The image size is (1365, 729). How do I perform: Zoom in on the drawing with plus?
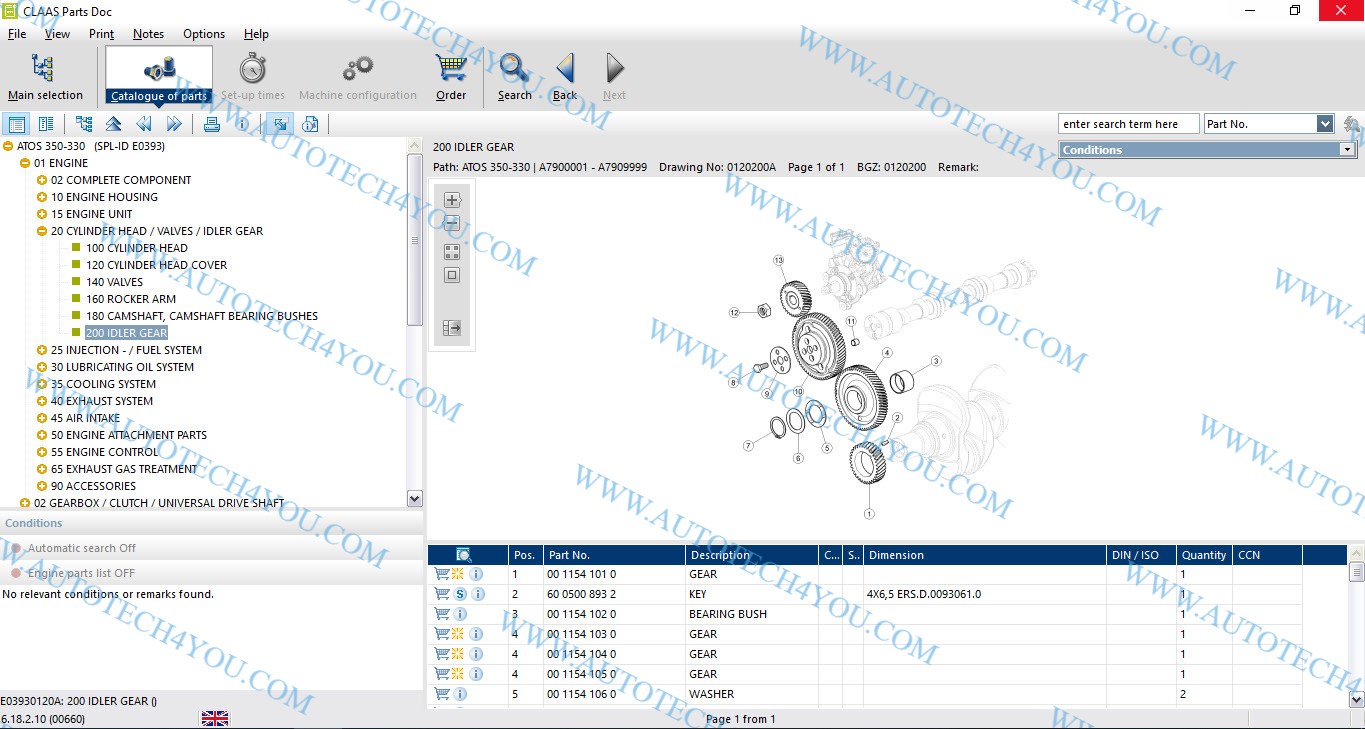[x=452, y=199]
